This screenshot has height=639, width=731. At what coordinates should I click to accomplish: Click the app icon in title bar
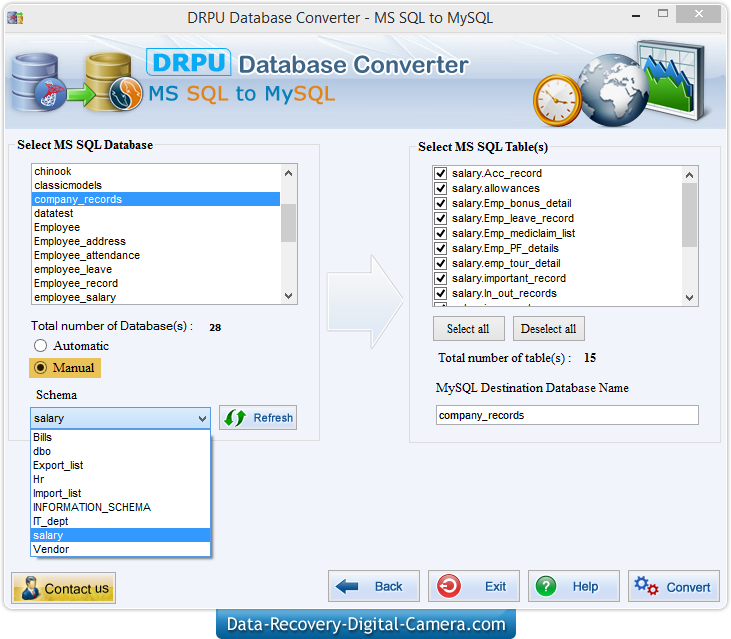[15, 18]
